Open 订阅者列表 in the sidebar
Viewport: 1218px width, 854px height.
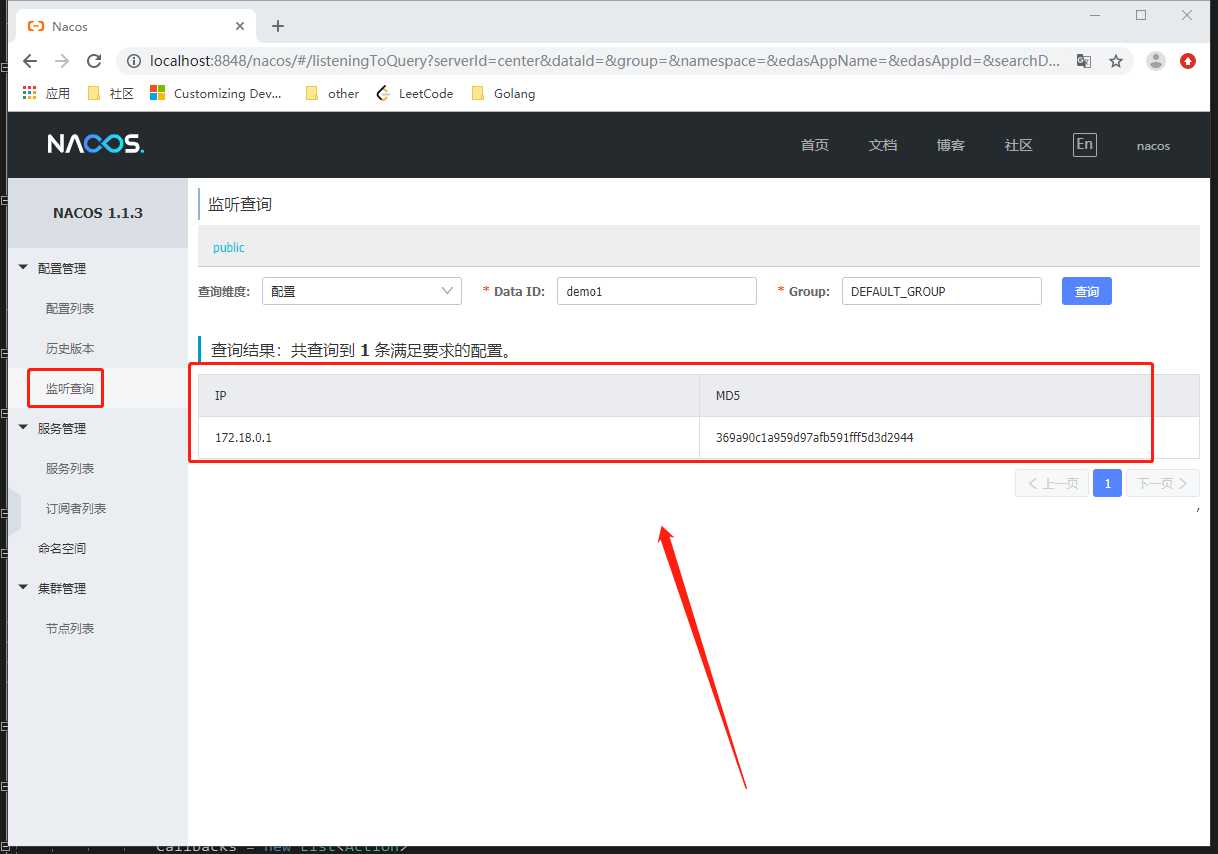tap(76, 508)
